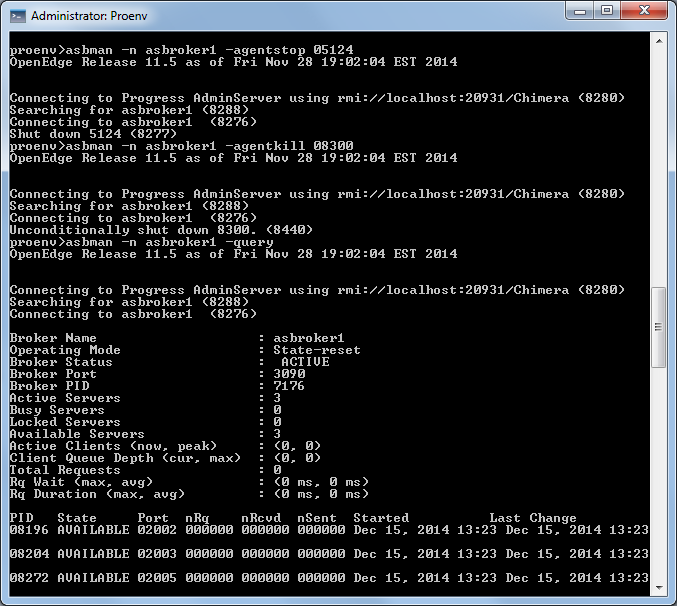The image size is (677, 606).
Task: Click the 'nSent' column header
Action: pyautogui.click(x=317, y=518)
